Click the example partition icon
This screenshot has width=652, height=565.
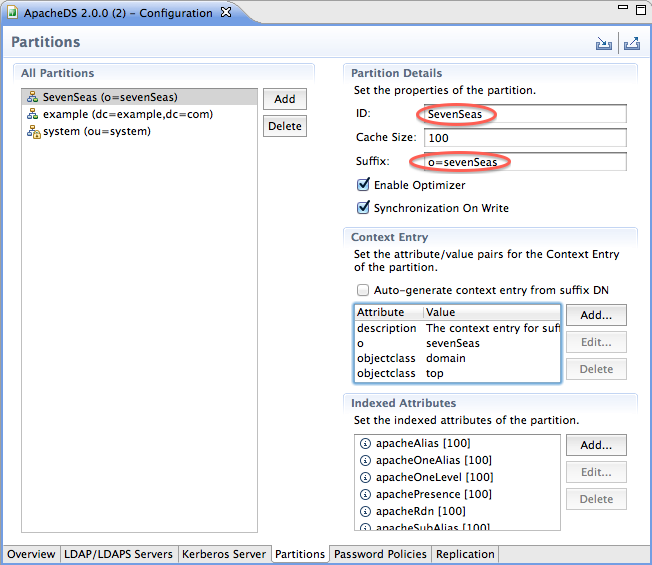pyautogui.click(x=32, y=115)
